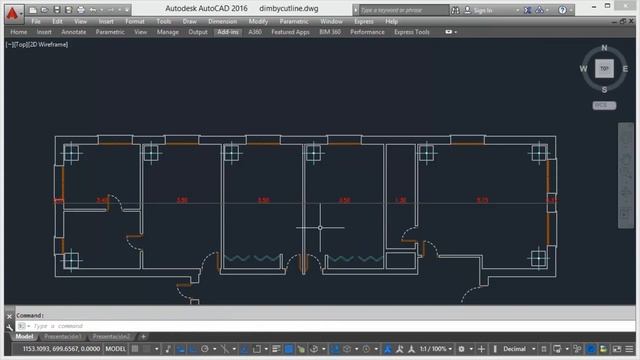Open the Dimension menu

[x=222, y=21]
